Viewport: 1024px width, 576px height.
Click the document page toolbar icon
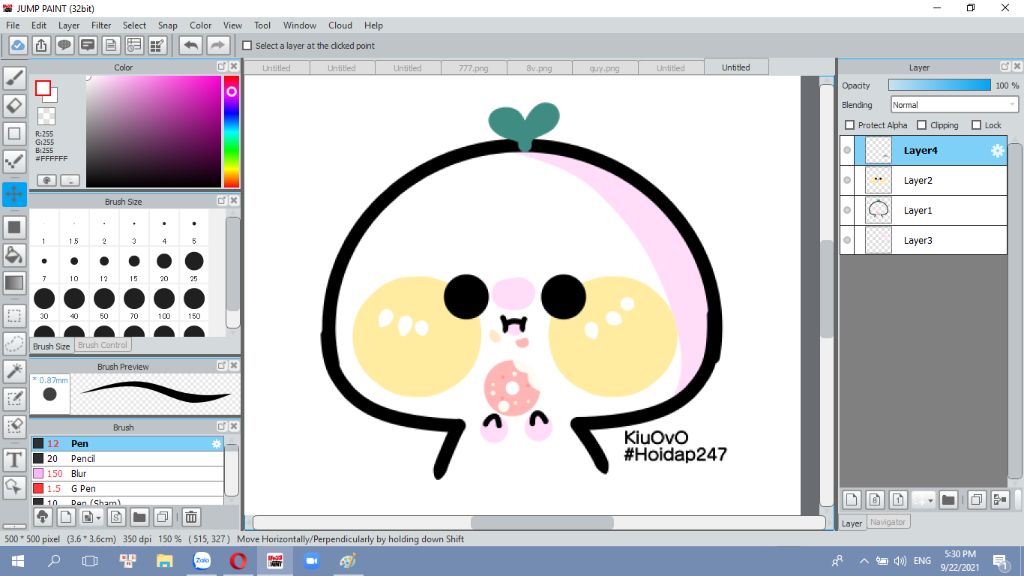111,46
